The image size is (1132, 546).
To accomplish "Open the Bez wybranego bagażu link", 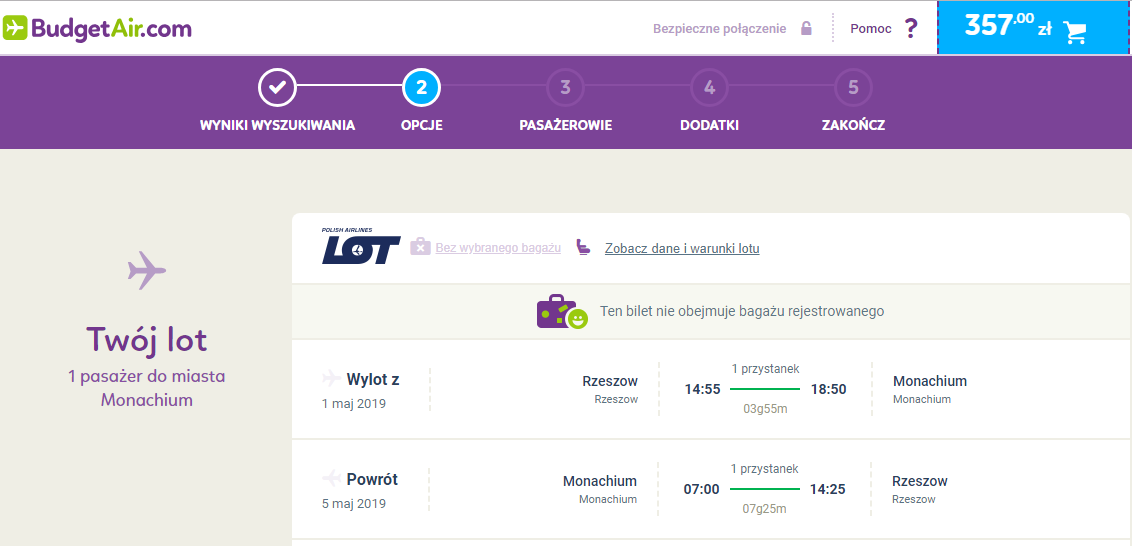I will [498, 248].
